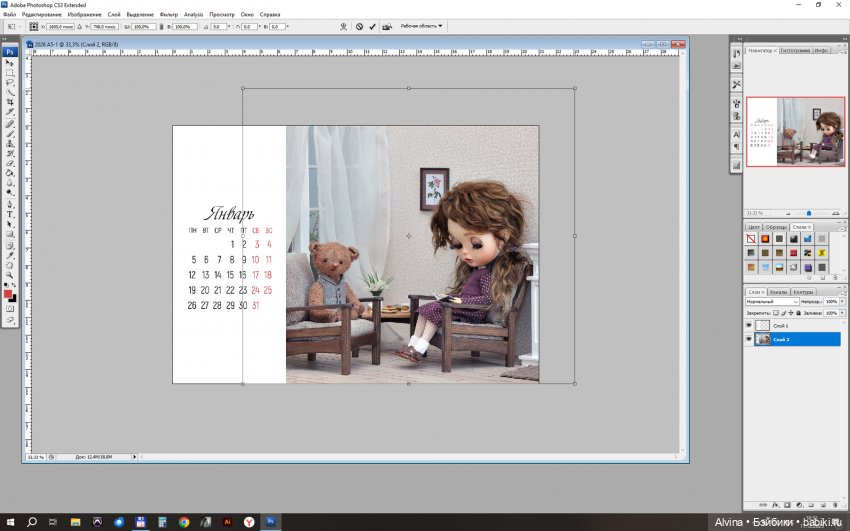Hide layer Слой 1 via eye icon
850x531 pixels.
tap(749, 326)
